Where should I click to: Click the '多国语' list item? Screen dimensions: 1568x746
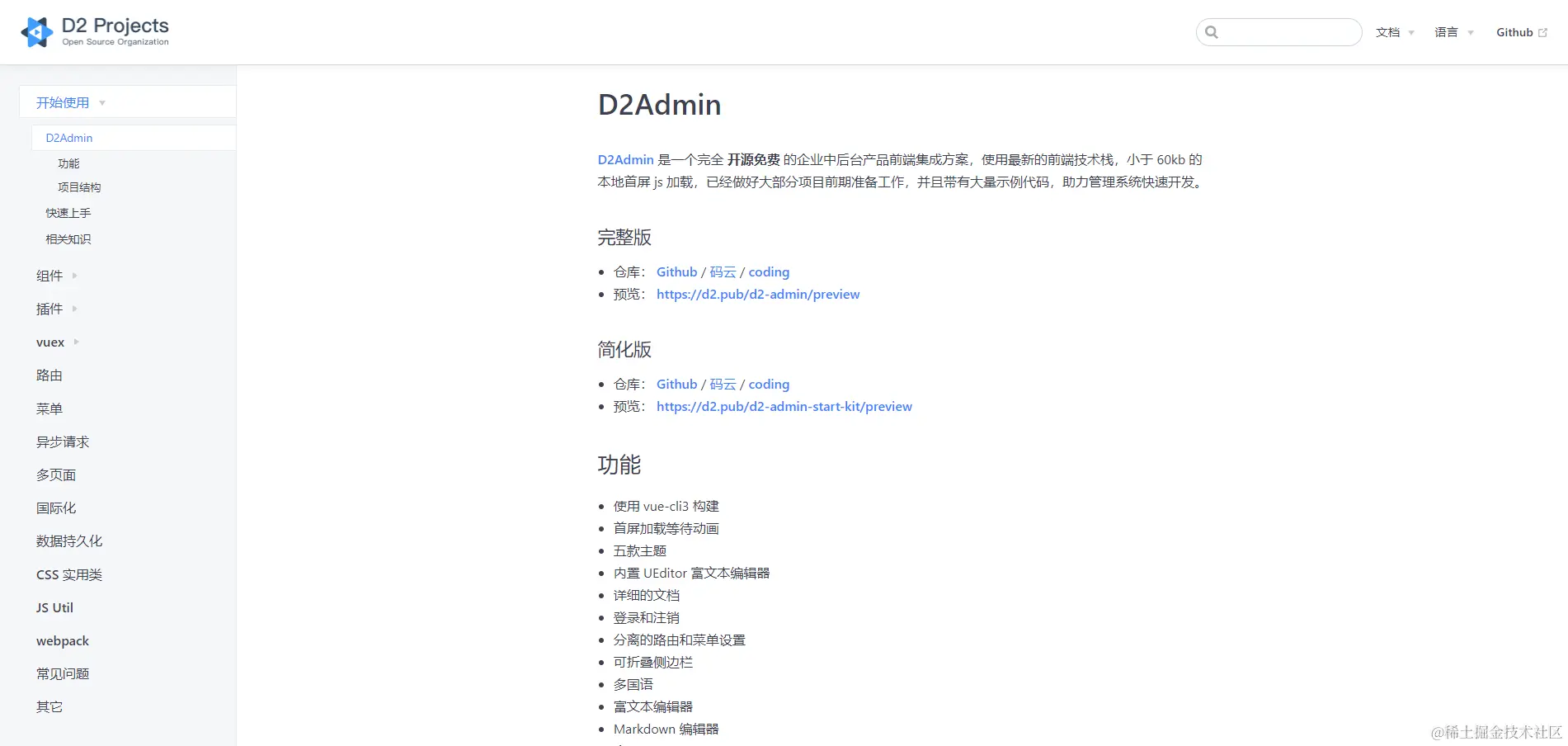tap(633, 684)
